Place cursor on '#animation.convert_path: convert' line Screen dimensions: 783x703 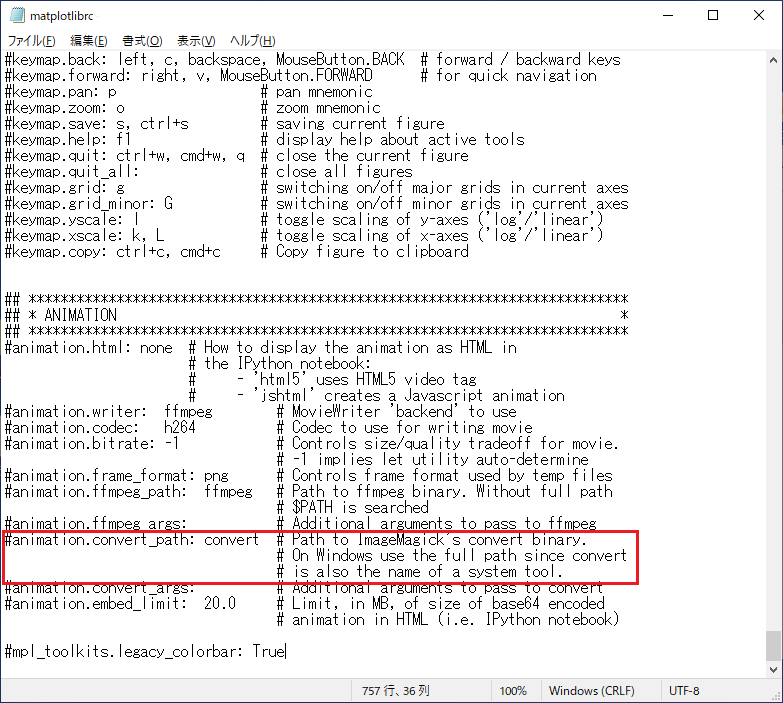[x=296, y=539]
